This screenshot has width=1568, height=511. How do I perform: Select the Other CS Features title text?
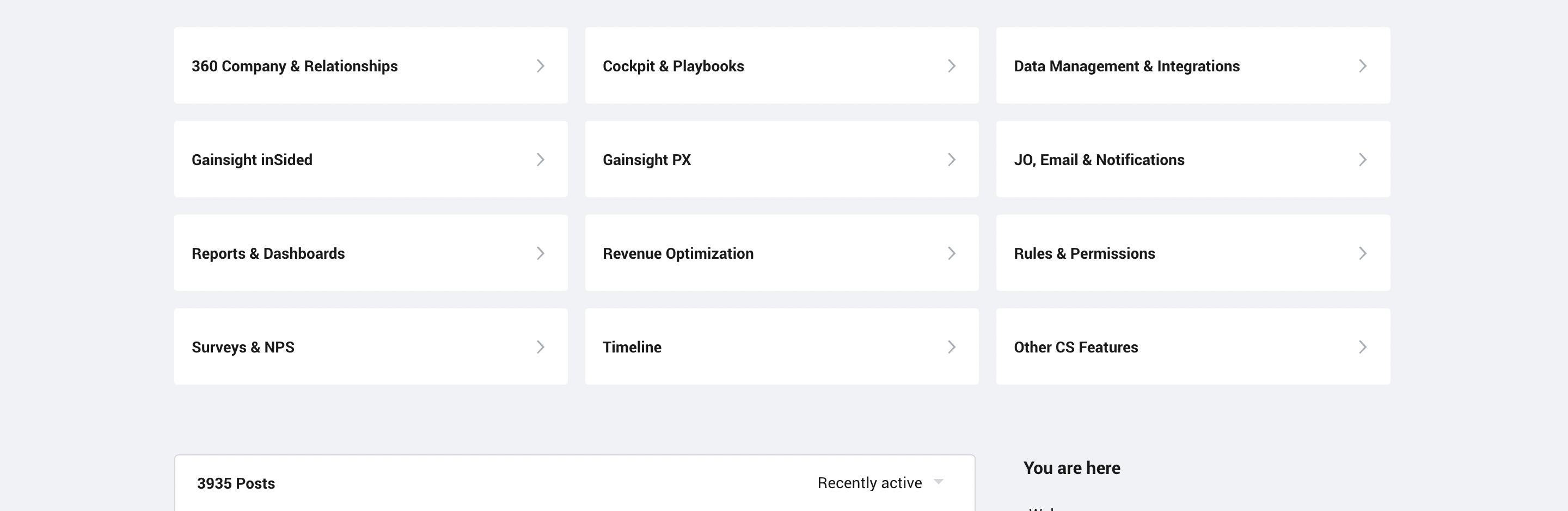click(1076, 347)
